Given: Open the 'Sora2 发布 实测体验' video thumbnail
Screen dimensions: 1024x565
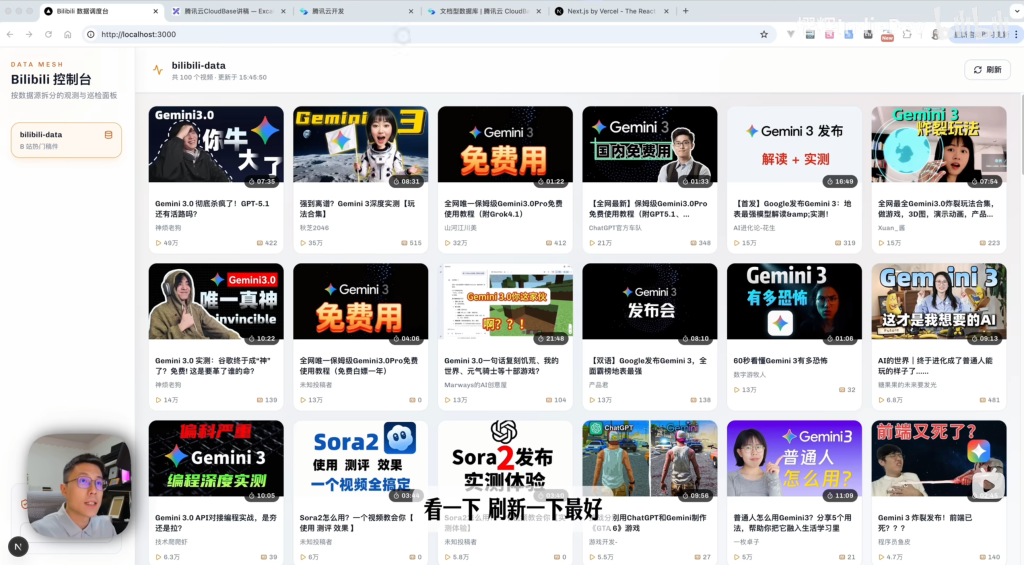Looking at the screenshot, I should [505, 458].
